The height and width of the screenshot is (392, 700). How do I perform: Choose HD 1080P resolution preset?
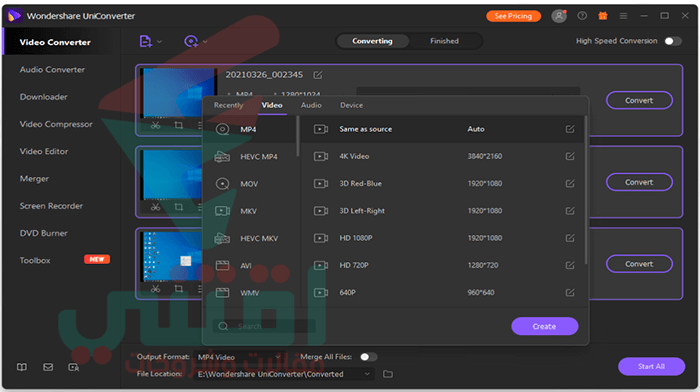pyautogui.click(x=442, y=238)
